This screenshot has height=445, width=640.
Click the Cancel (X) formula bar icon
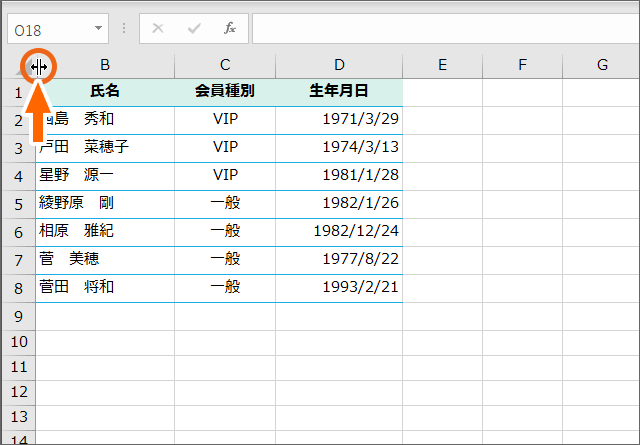tap(158, 29)
